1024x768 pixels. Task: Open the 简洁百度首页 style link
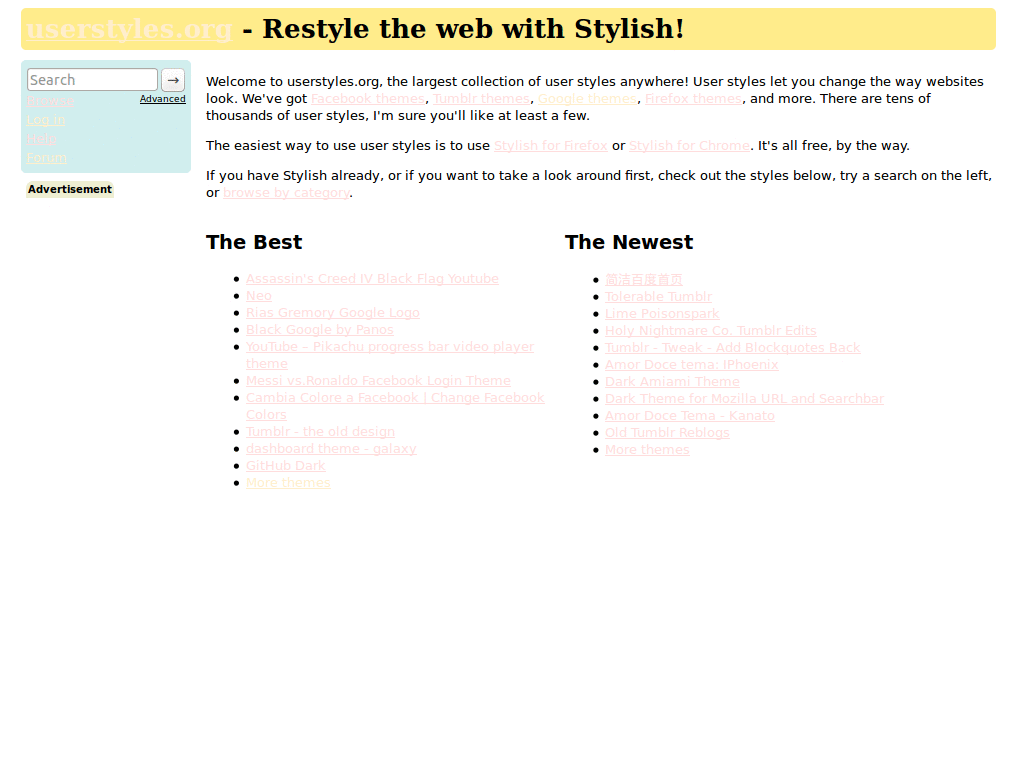[x=643, y=280]
